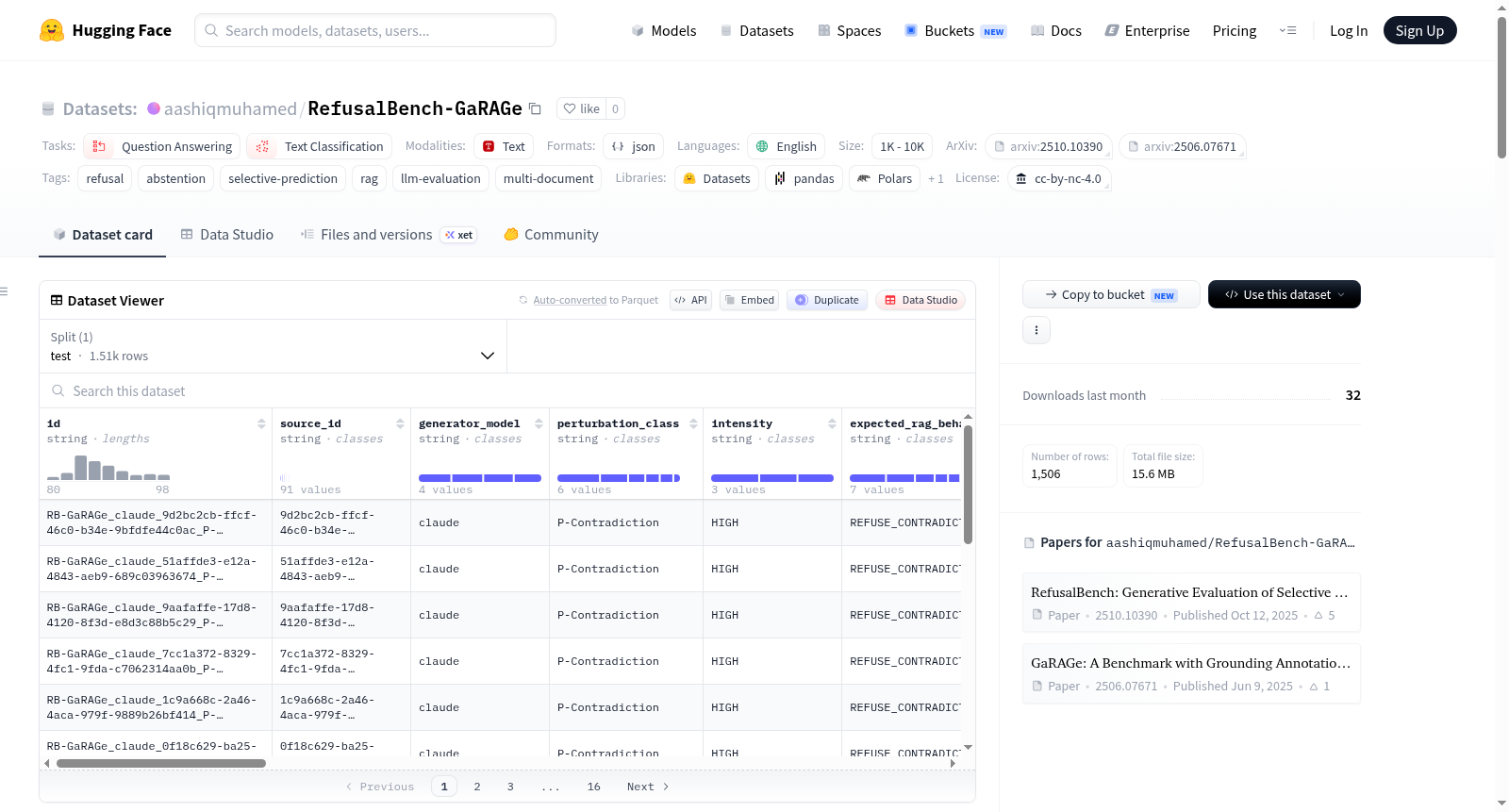Open the Community tab
The height and width of the screenshot is (812, 1509).
[x=551, y=235]
